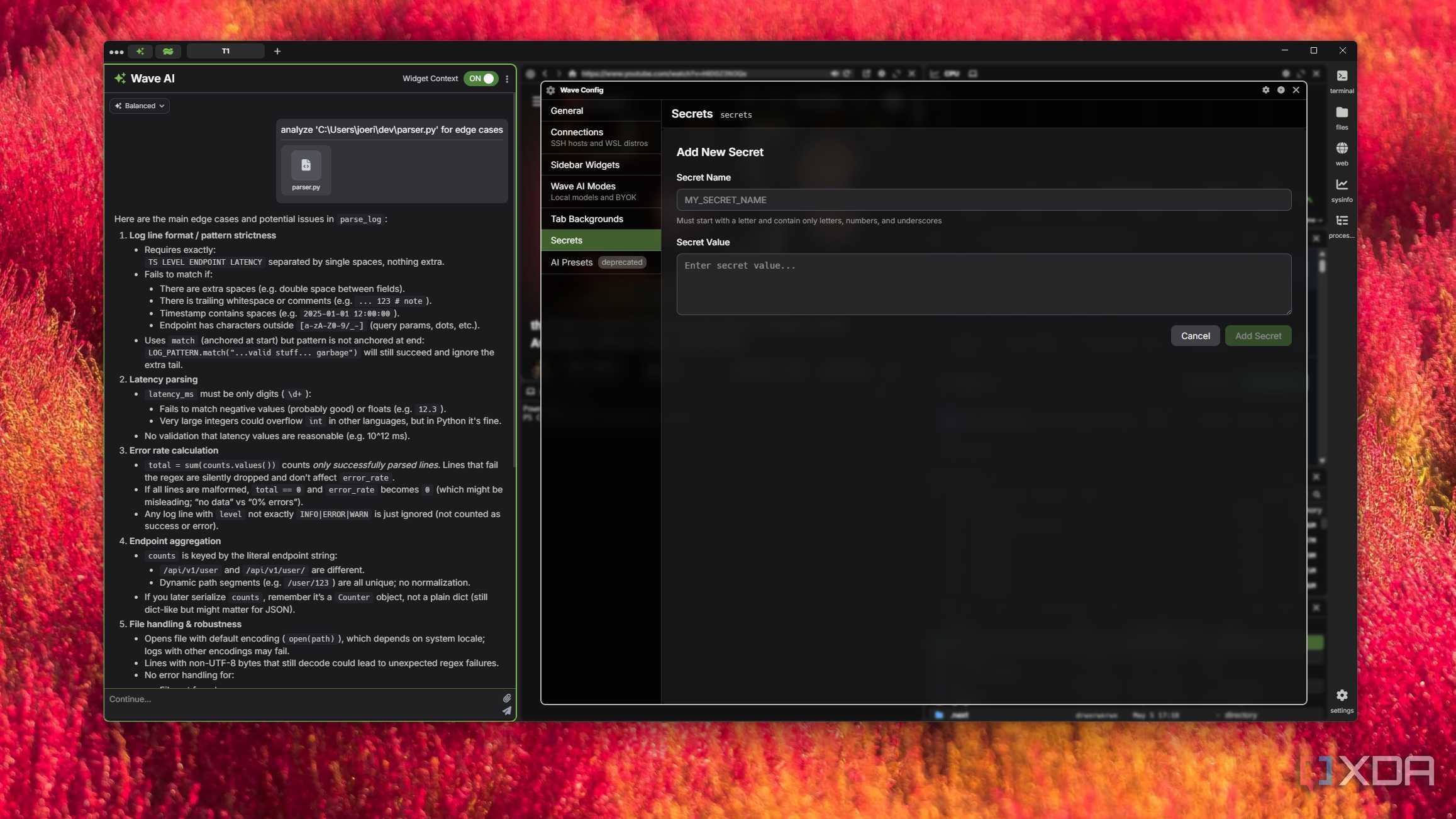Send the message with the paper plane icon
This screenshot has height=819, width=1456.
506,711
